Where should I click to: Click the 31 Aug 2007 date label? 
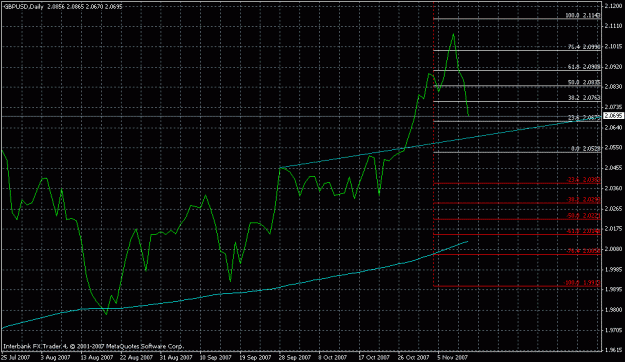(x=176, y=357)
